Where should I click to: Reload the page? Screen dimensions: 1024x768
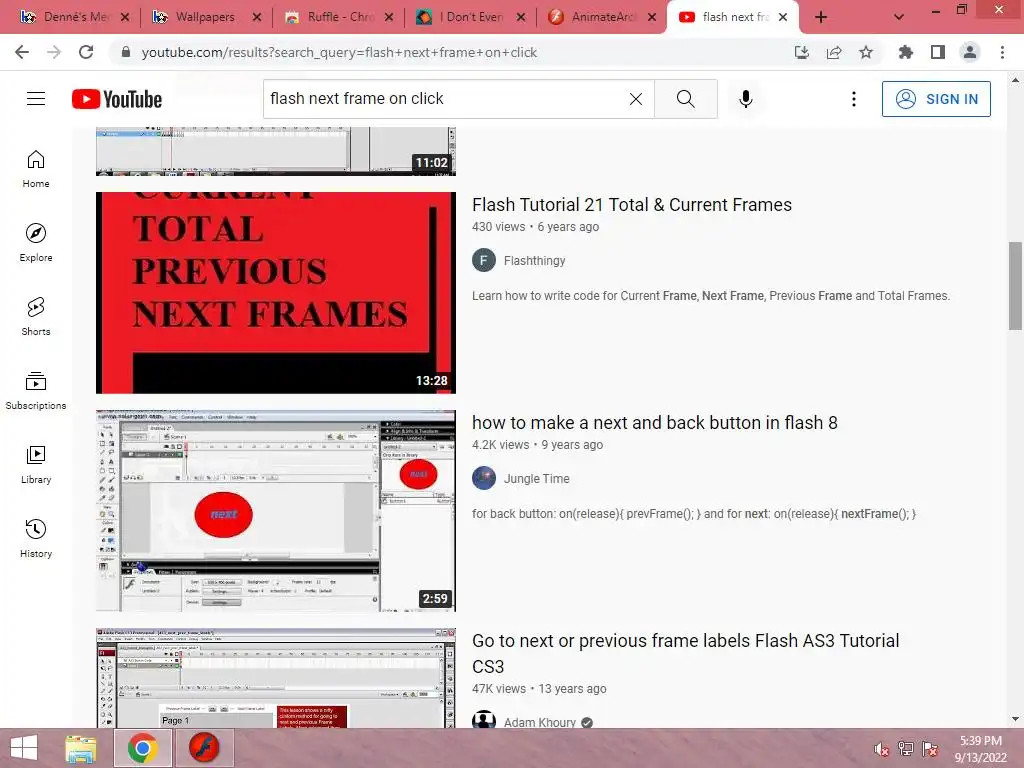tap(86, 52)
